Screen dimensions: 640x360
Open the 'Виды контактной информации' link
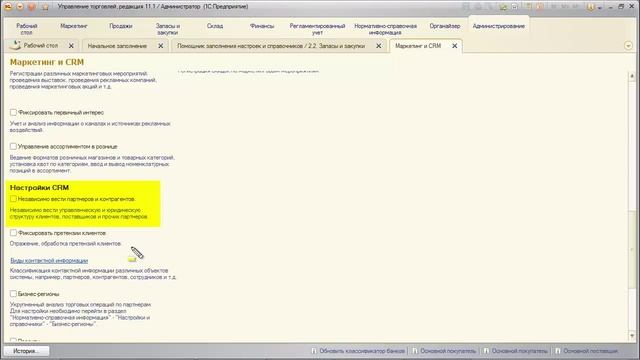[49, 260]
